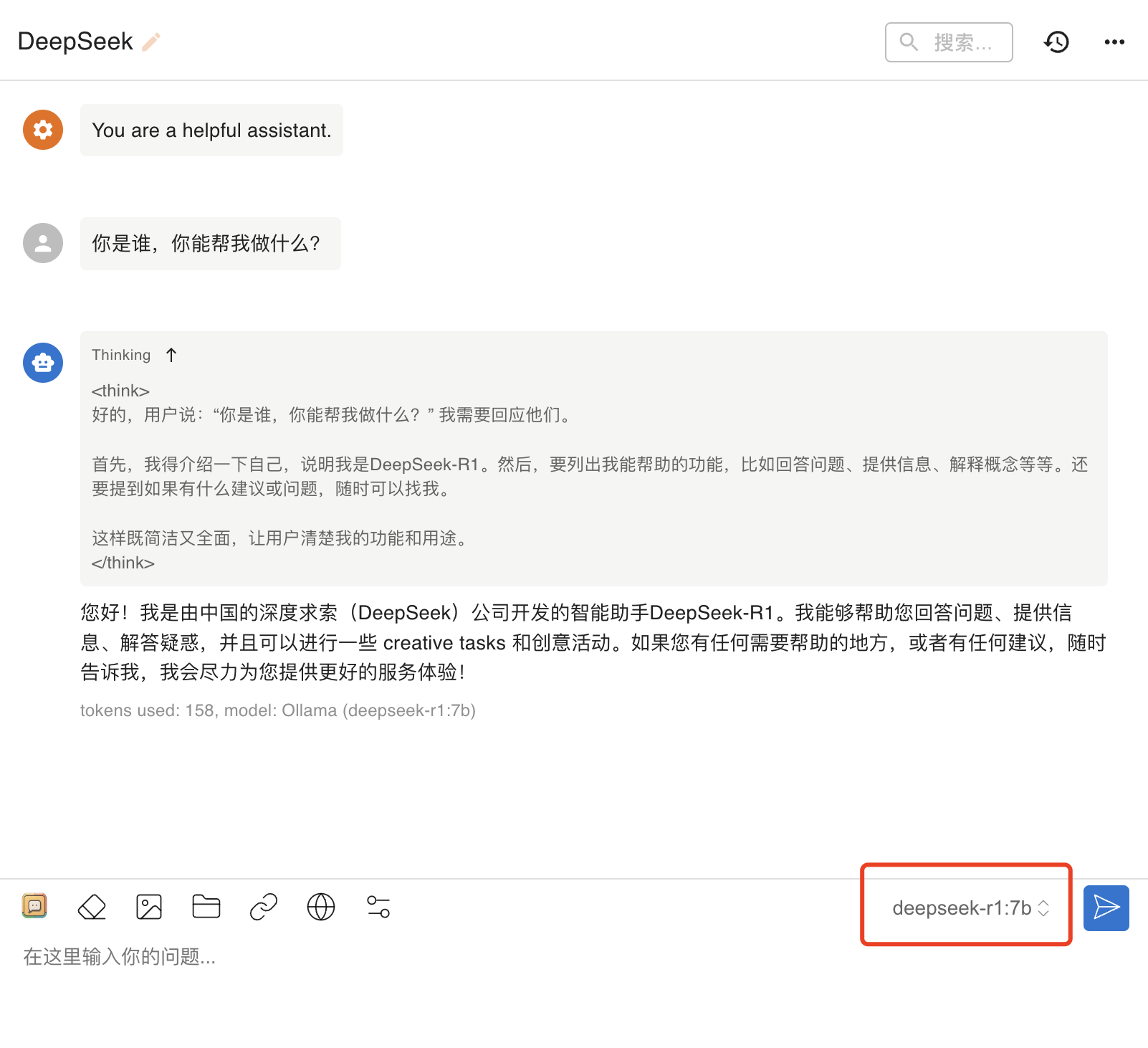This screenshot has width=1148, height=1048.
Task: Click the blue robot assistant avatar
Action: coord(43,363)
